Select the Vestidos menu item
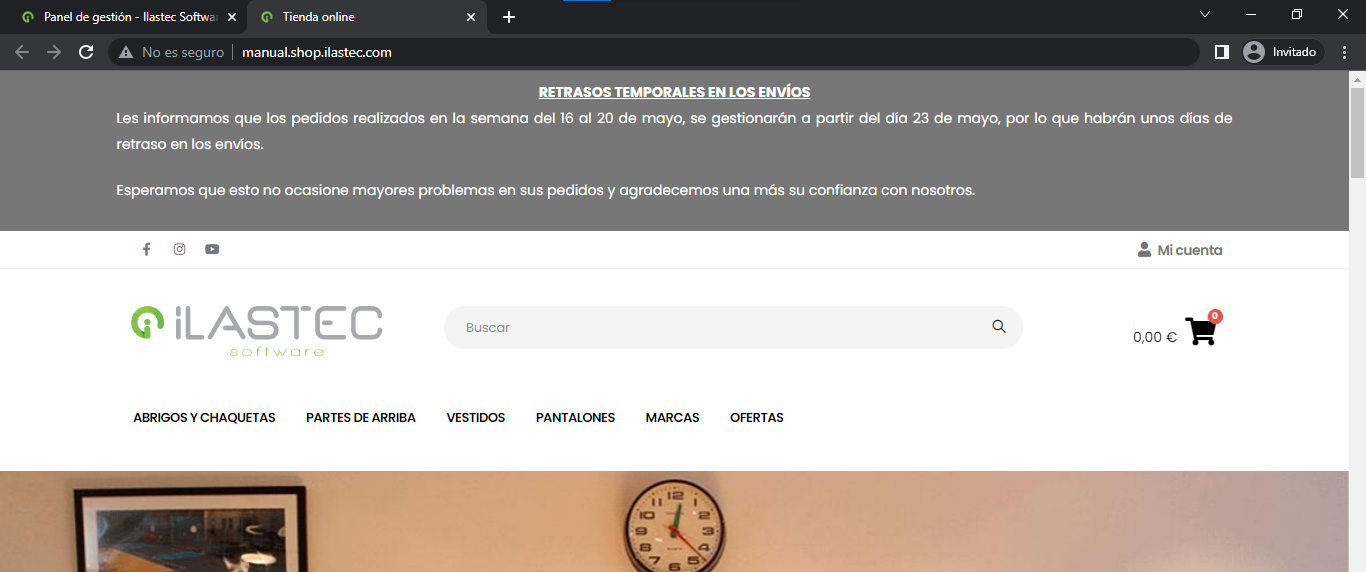The height and width of the screenshot is (572, 1366). [475, 418]
